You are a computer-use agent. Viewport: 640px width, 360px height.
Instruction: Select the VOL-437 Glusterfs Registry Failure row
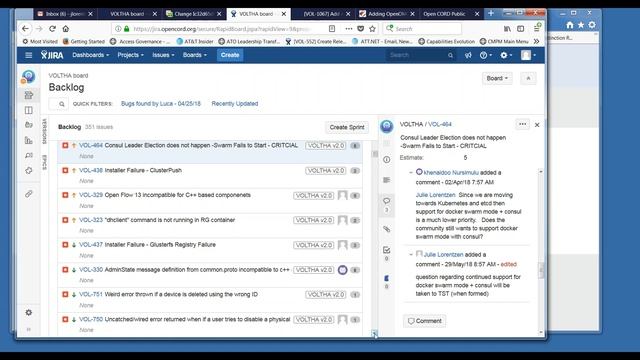[x=210, y=250]
